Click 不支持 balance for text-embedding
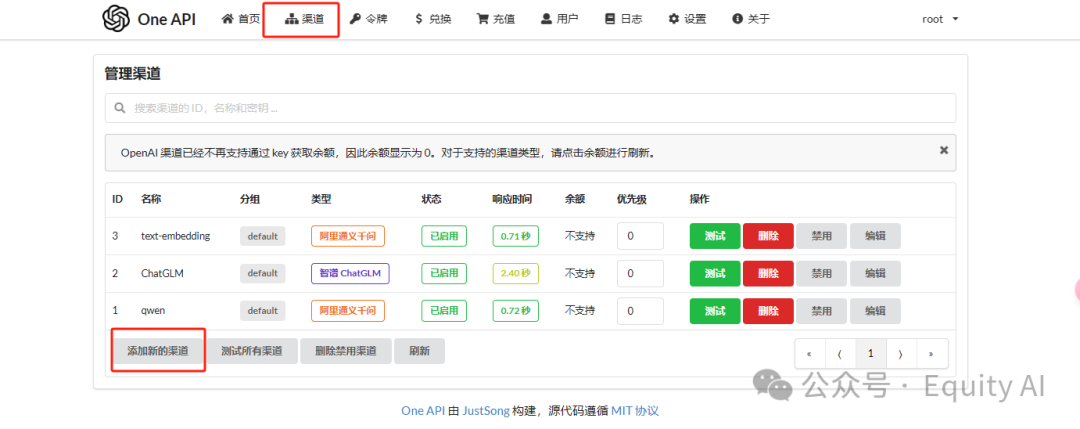Viewport: 1080px width, 429px height. 580,236
